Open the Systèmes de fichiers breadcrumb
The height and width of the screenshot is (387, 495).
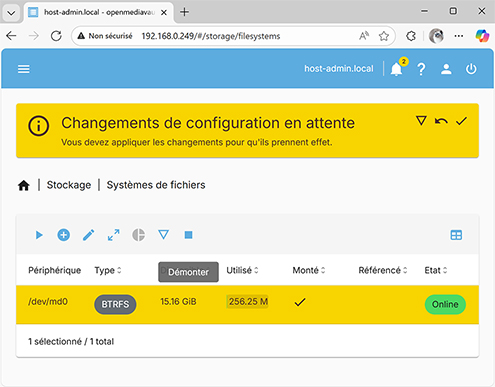[156, 185]
